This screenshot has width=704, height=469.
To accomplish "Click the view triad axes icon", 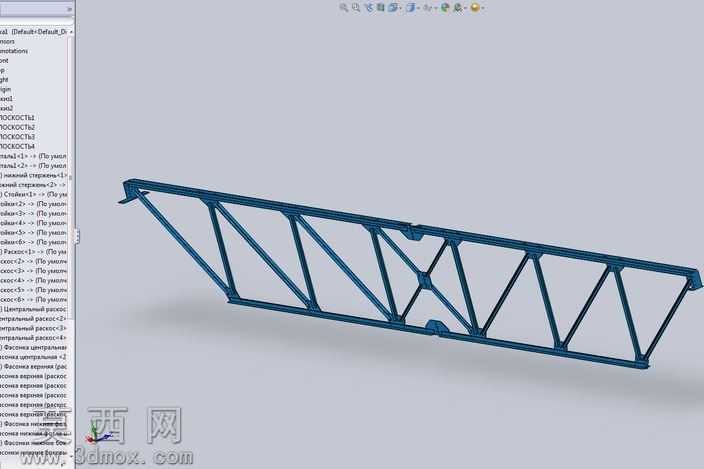I will [99, 434].
